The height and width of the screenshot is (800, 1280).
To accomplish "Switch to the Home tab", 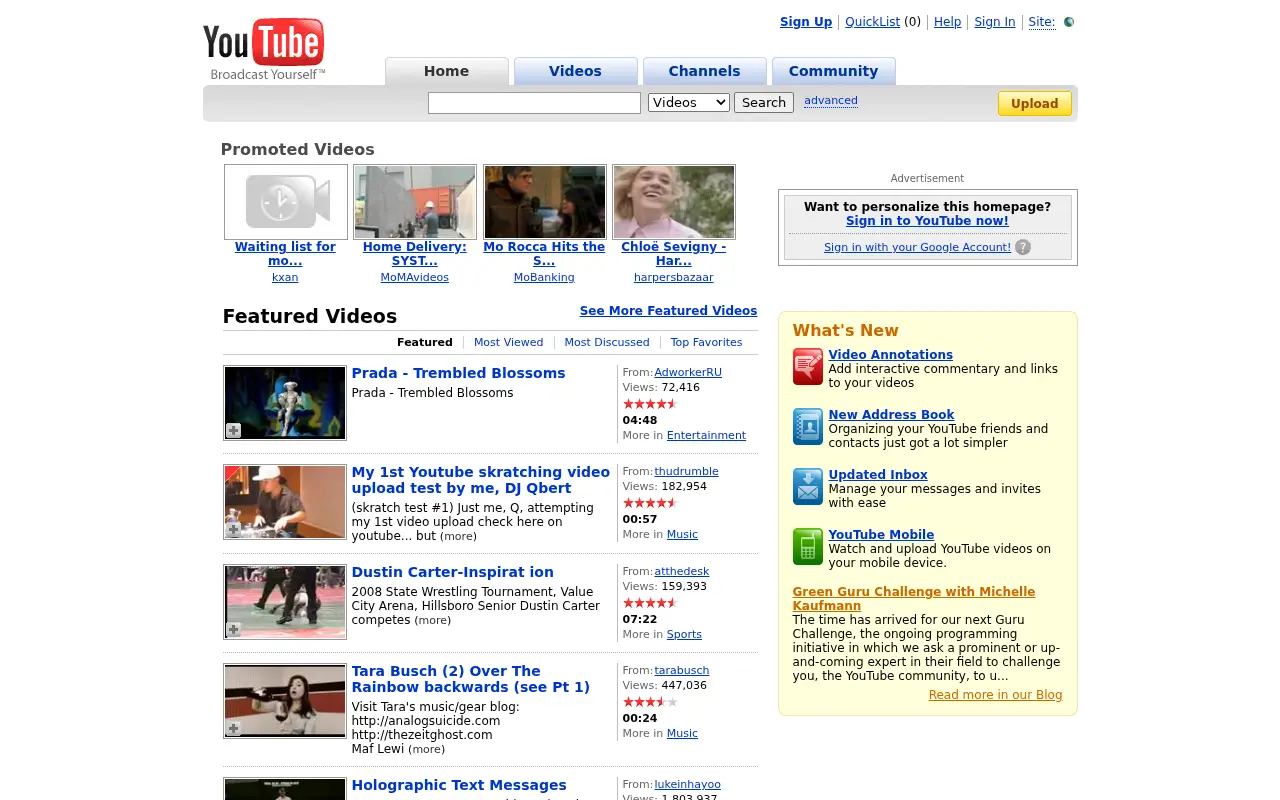I will (446, 71).
